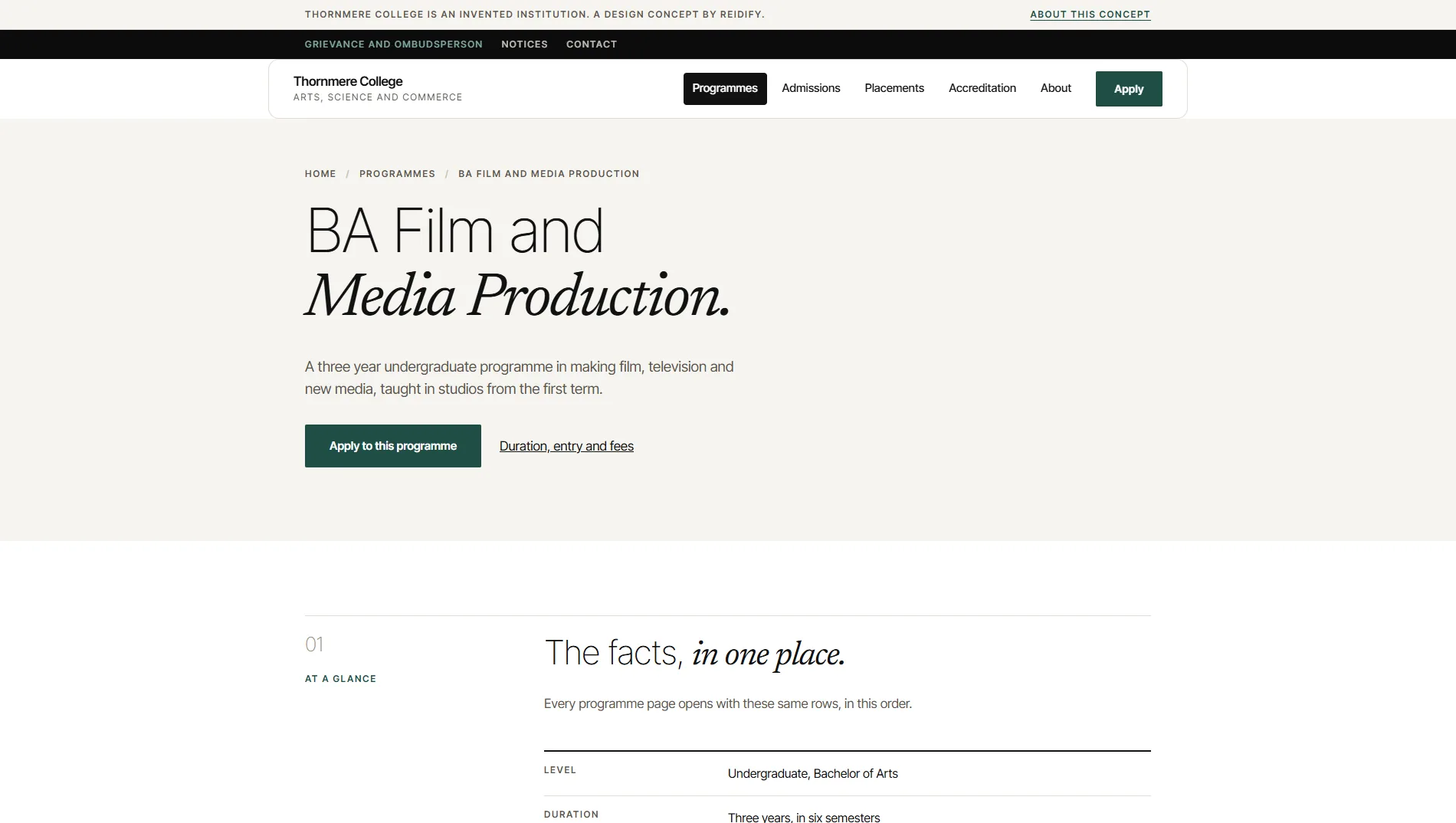Go to Notices in top bar
1456x823 pixels.
524,44
